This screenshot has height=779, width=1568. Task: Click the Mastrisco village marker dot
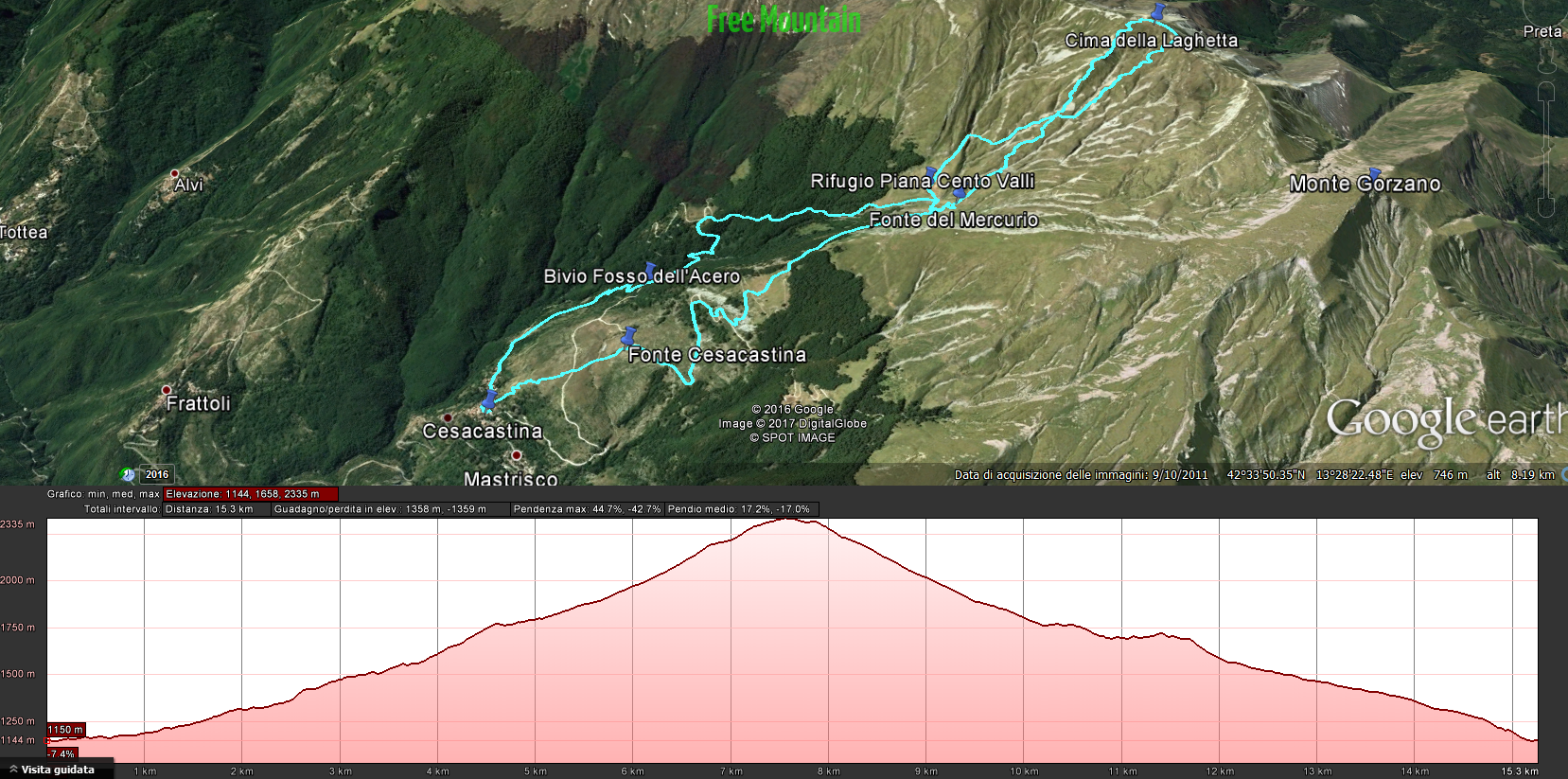click(516, 456)
